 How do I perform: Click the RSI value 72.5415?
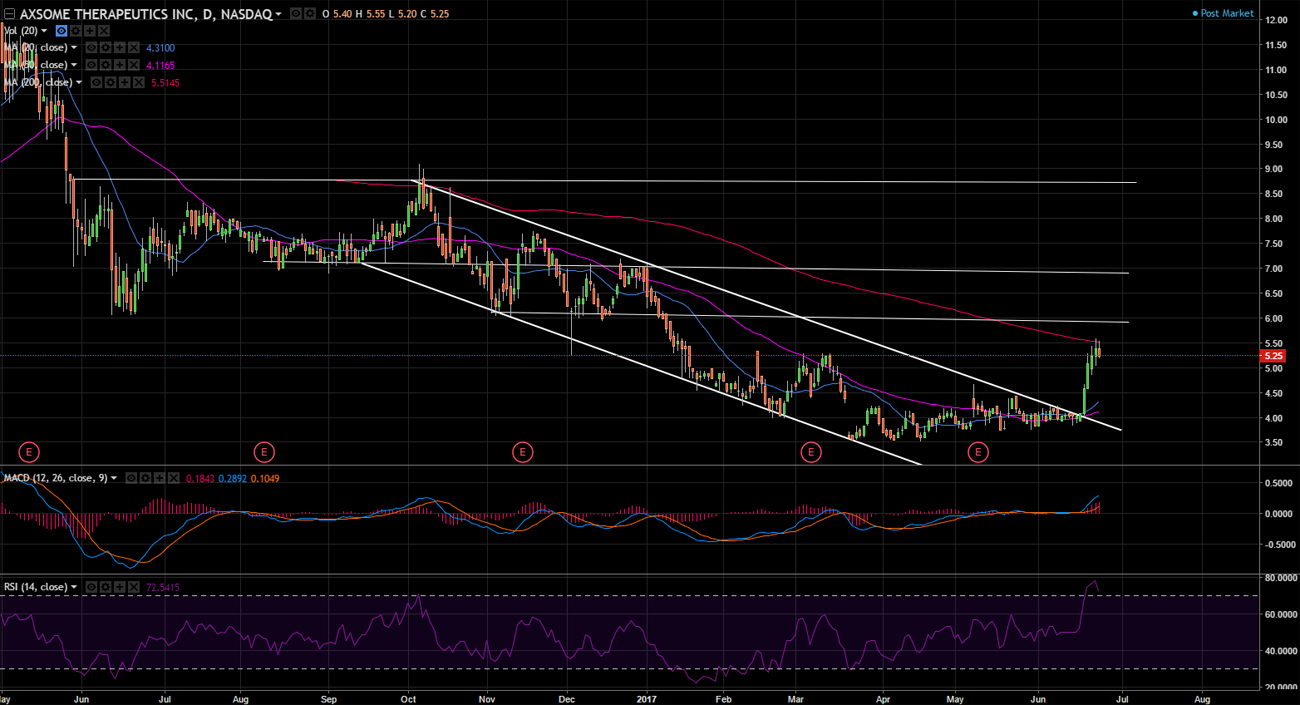pyautogui.click(x=162, y=587)
